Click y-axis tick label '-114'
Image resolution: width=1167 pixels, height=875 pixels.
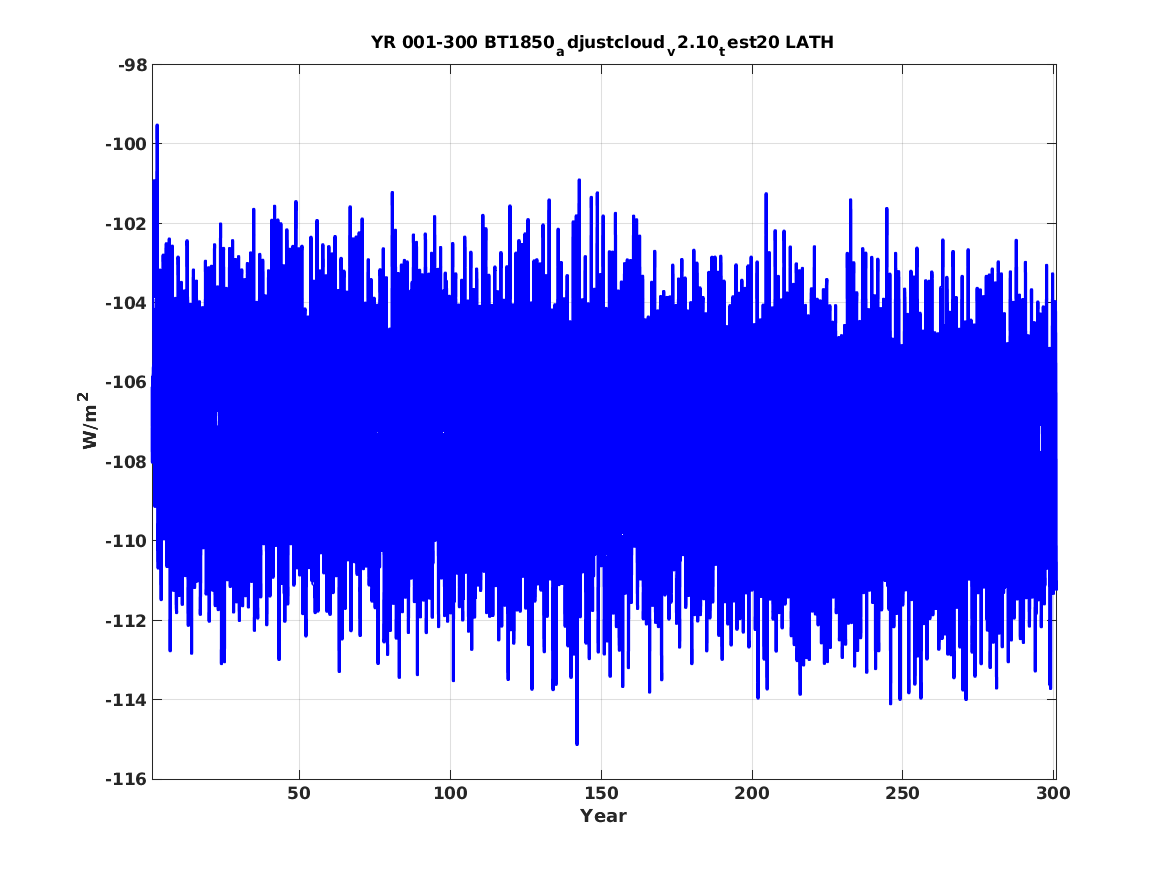(x=127, y=699)
